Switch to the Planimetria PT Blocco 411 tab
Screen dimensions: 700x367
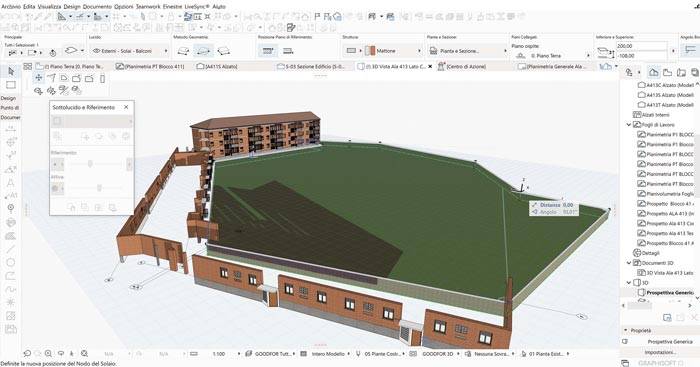[x=150, y=66]
